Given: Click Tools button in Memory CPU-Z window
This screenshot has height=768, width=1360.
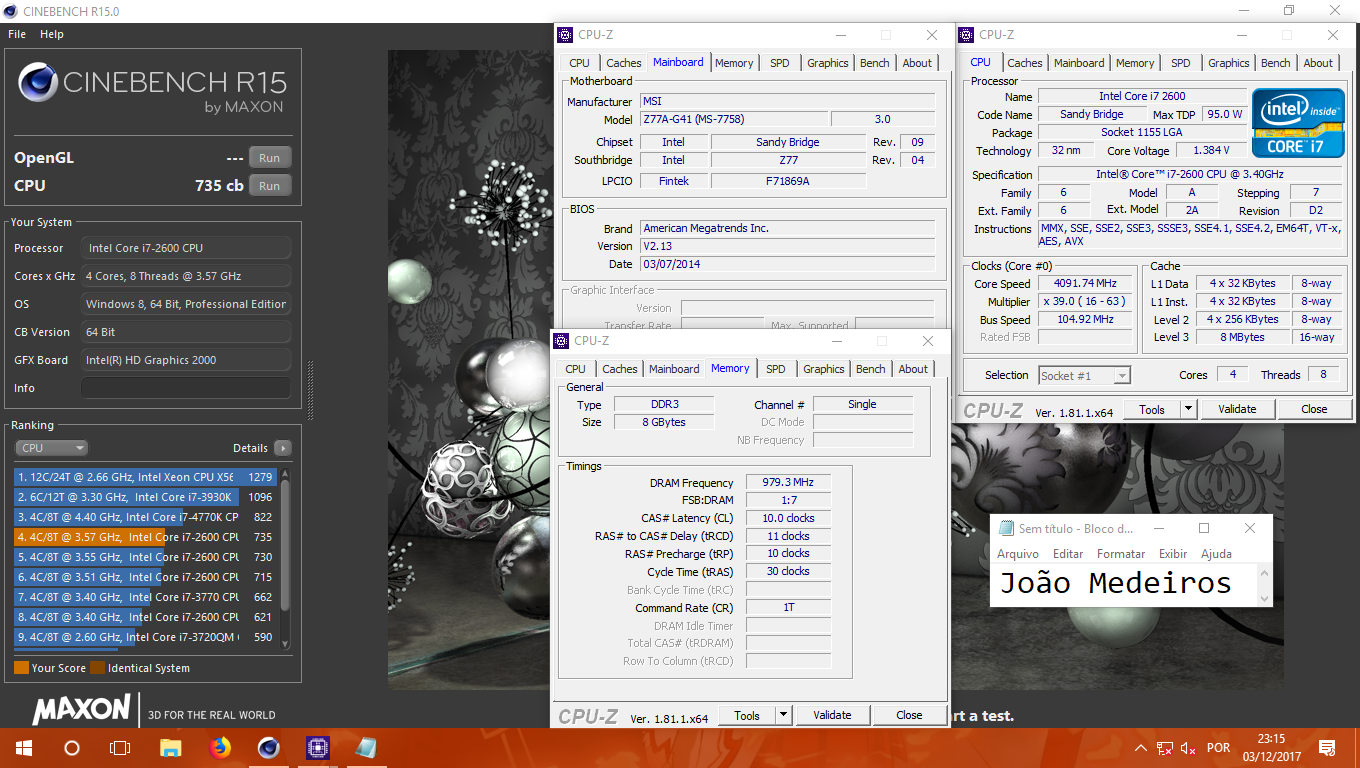Looking at the screenshot, I should (747, 715).
